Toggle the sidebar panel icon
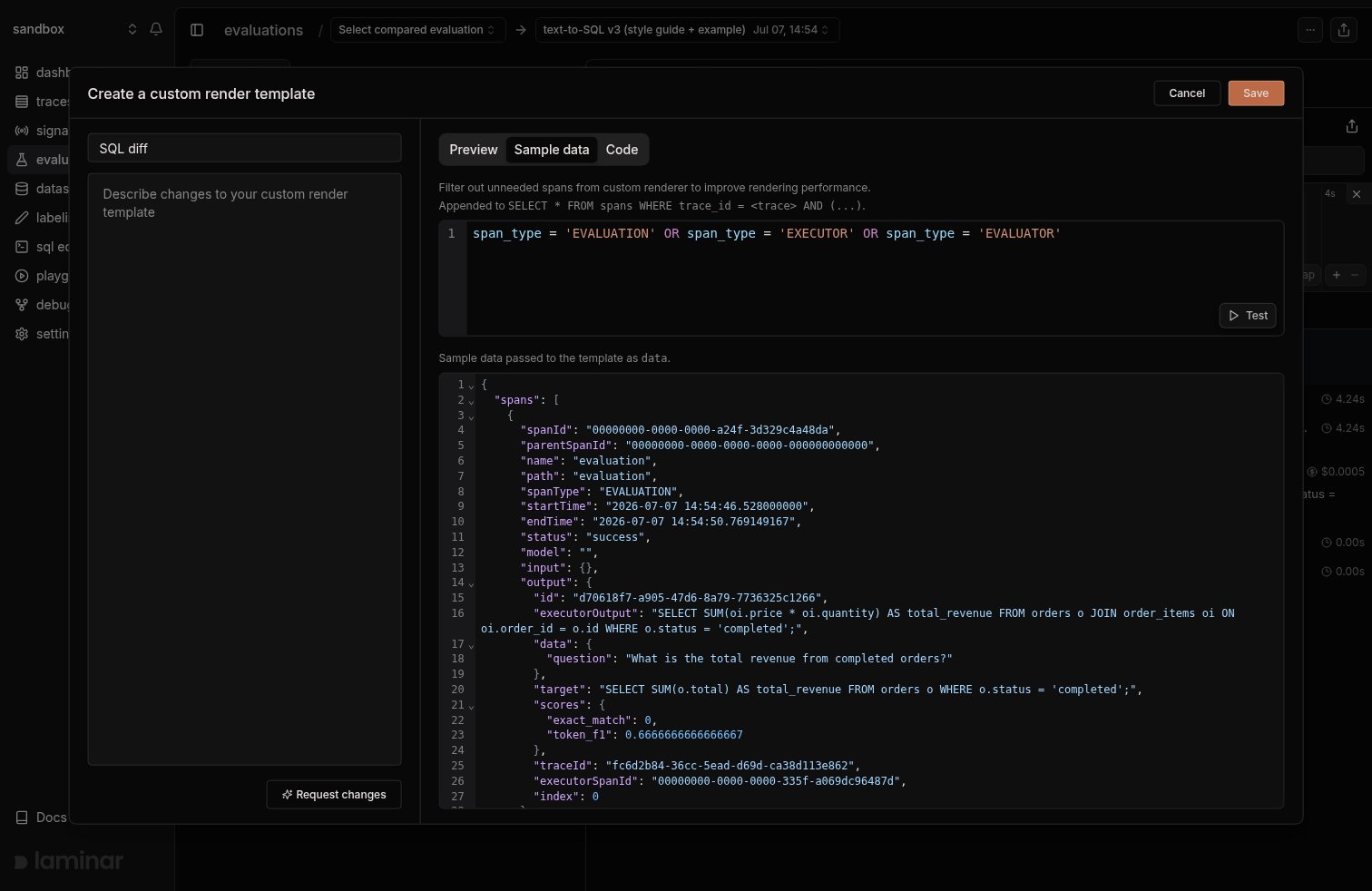This screenshot has width=1372, height=891. pos(197,30)
